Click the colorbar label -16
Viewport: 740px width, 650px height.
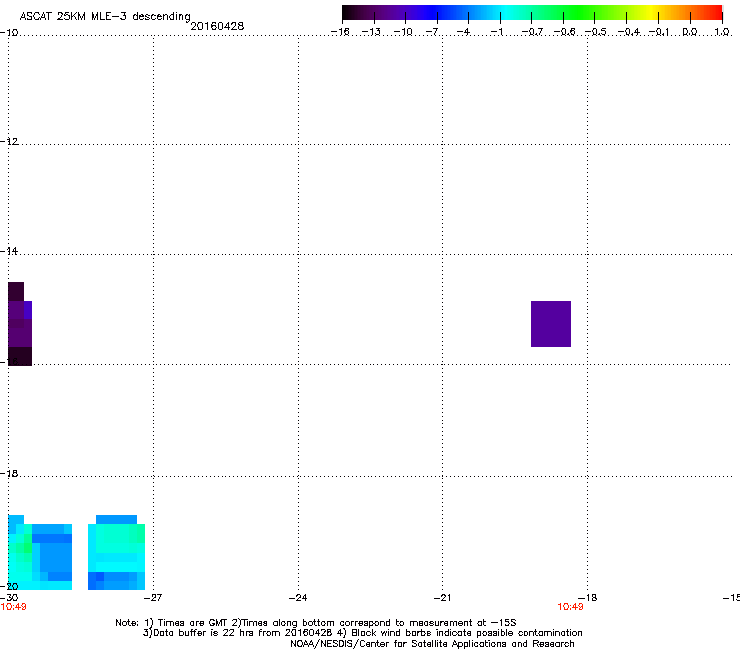[x=340, y=32]
